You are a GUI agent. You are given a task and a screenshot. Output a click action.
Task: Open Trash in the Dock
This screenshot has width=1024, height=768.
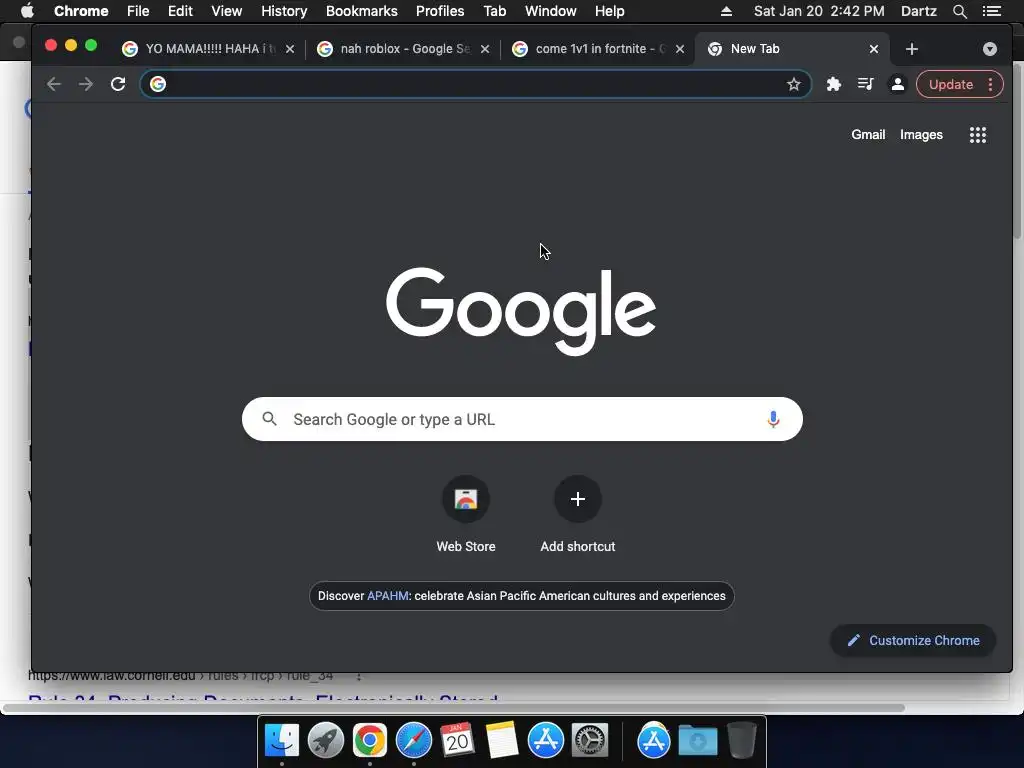[x=741, y=741]
